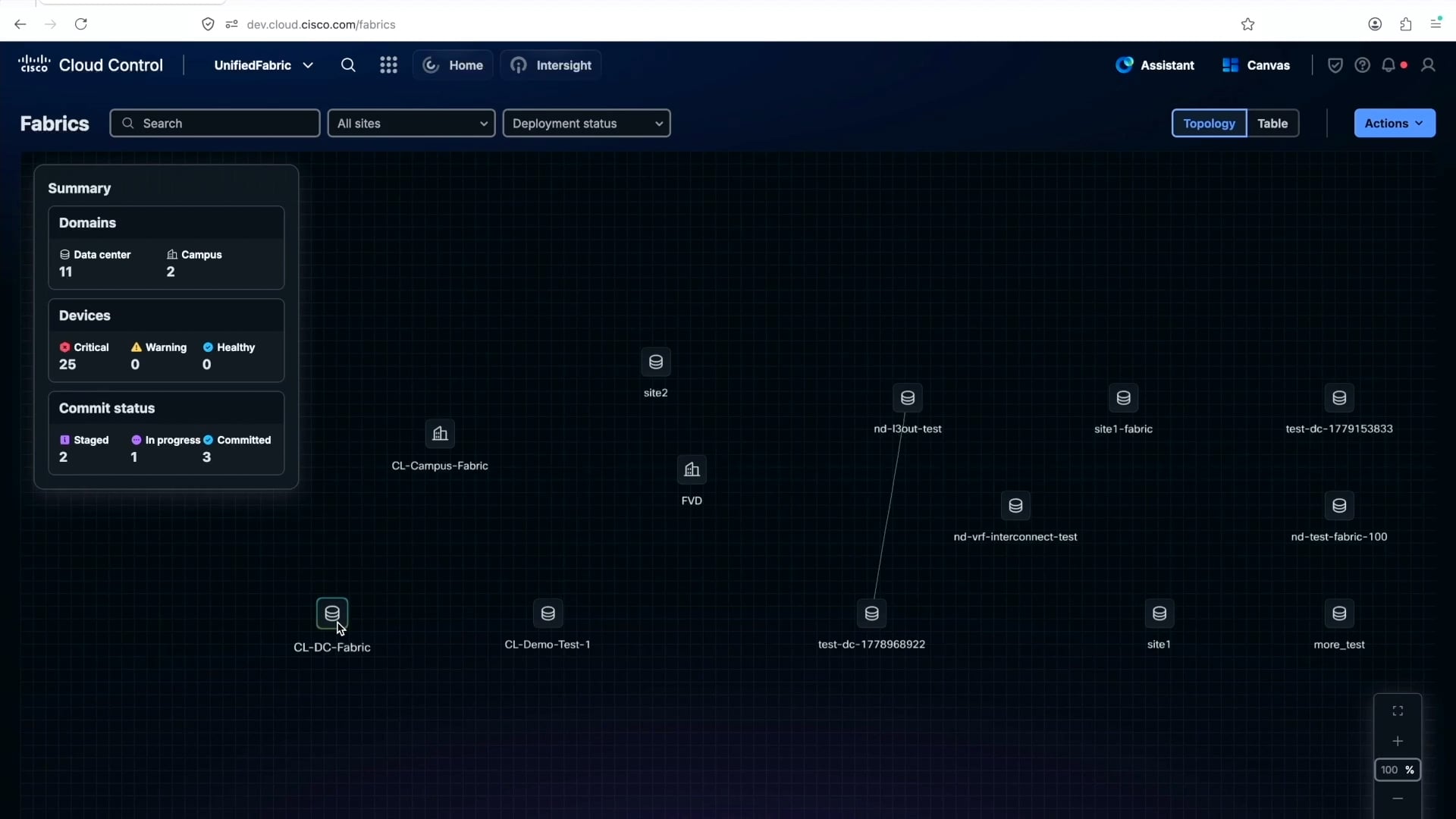1456x819 pixels.
Task: Click the Critical devices count 25
Action: 67,365
